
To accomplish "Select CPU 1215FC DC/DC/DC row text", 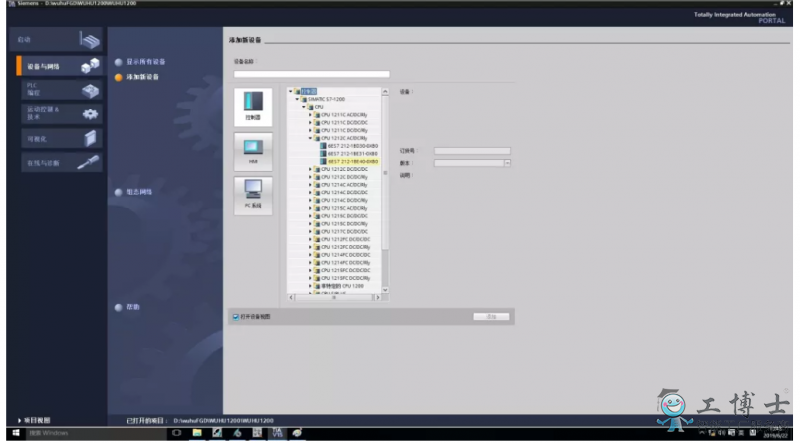I will [345, 270].
